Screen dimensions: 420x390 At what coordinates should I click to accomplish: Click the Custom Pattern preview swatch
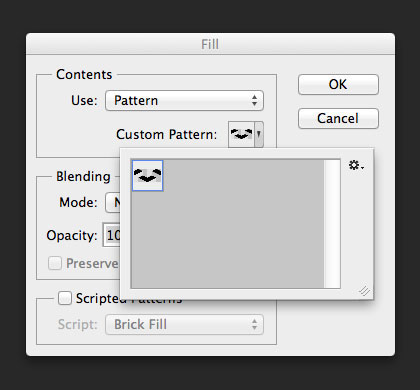[x=241, y=134]
